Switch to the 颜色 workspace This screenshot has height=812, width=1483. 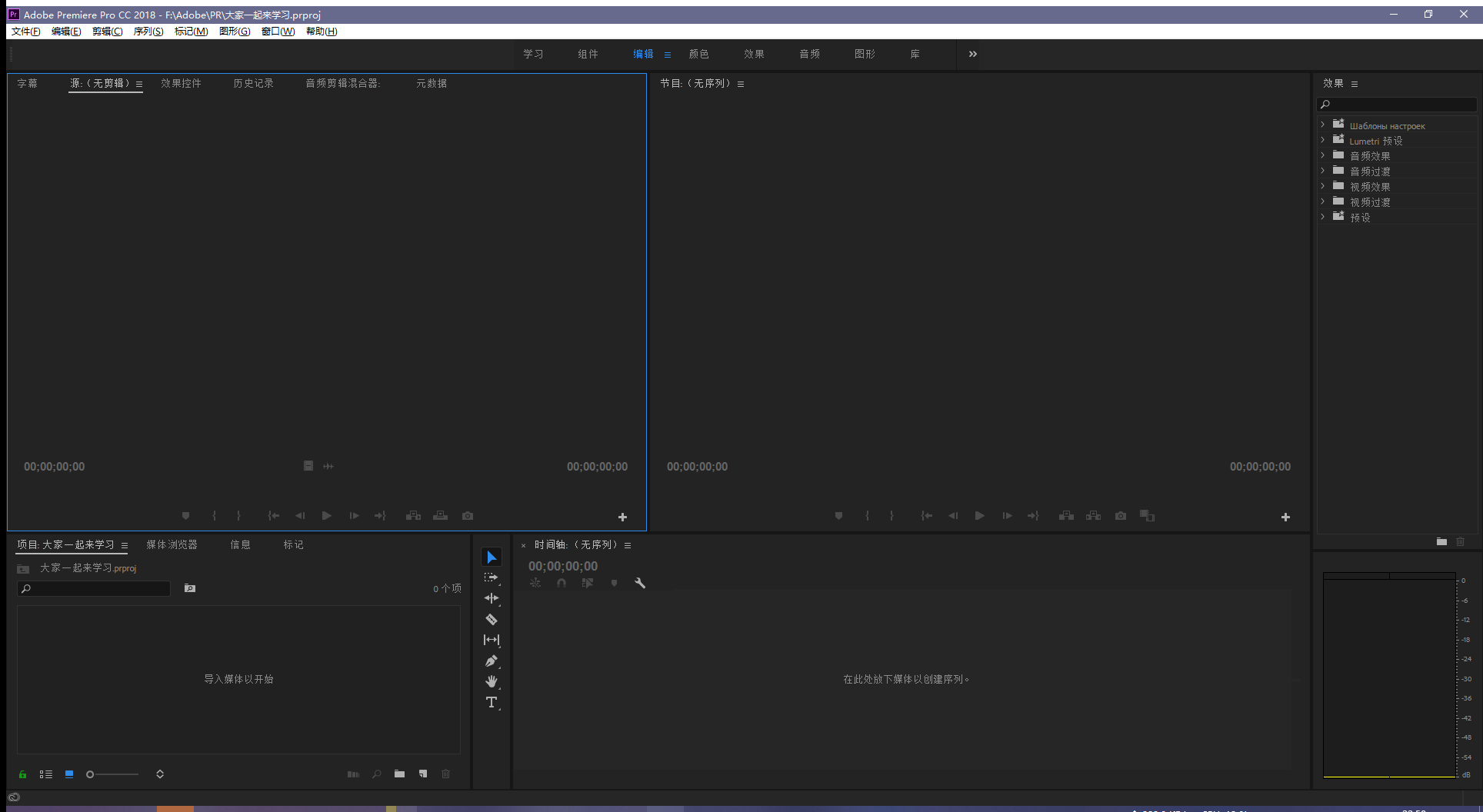coord(699,54)
